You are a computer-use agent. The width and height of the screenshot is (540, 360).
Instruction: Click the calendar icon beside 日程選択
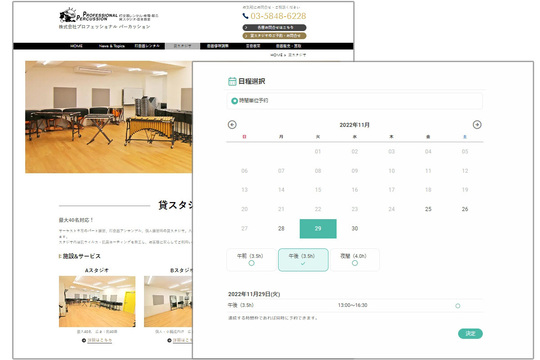232,81
